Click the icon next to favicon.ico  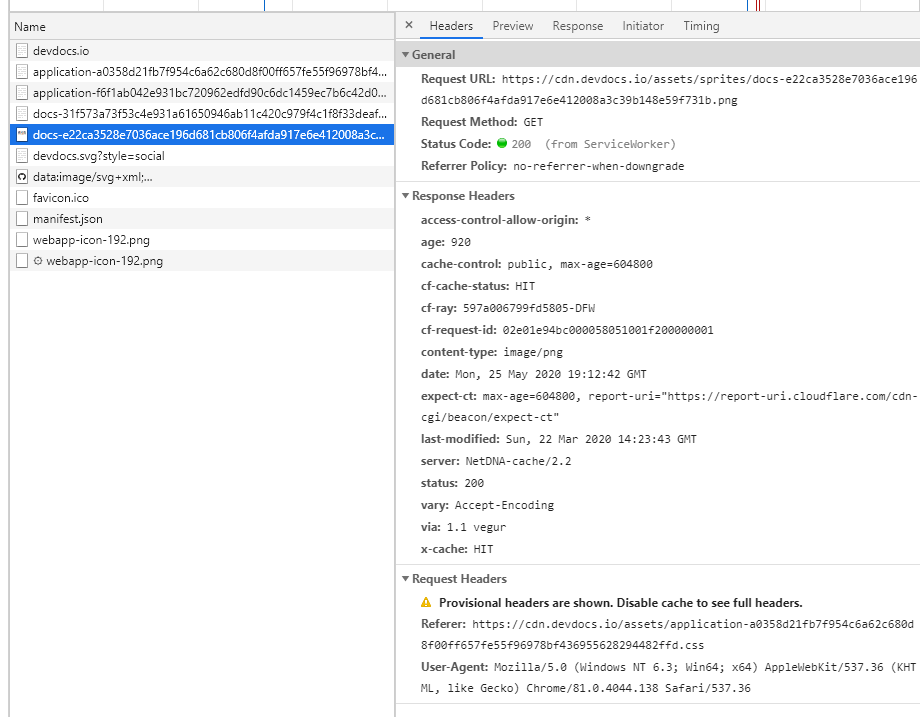coord(21,197)
